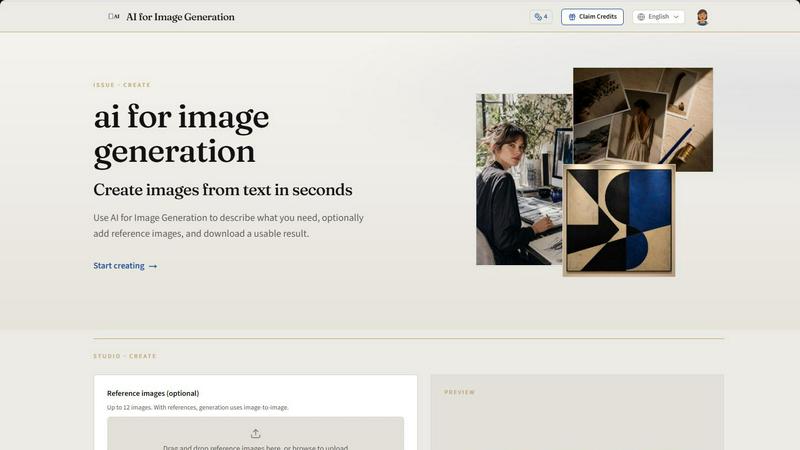This screenshot has height=450, width=800.
Task: Check the credits balance showing 4
Action: click(x=541, y=17)
